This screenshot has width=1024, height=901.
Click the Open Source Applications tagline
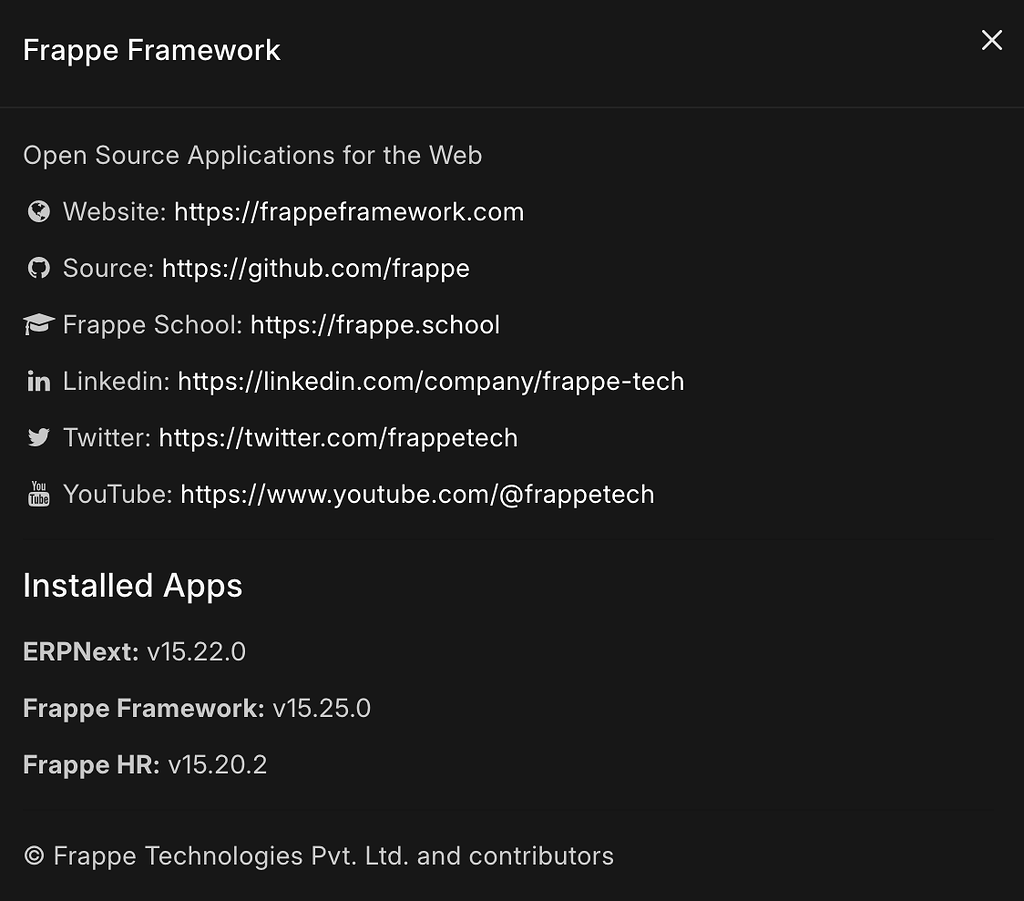[252, 155]
